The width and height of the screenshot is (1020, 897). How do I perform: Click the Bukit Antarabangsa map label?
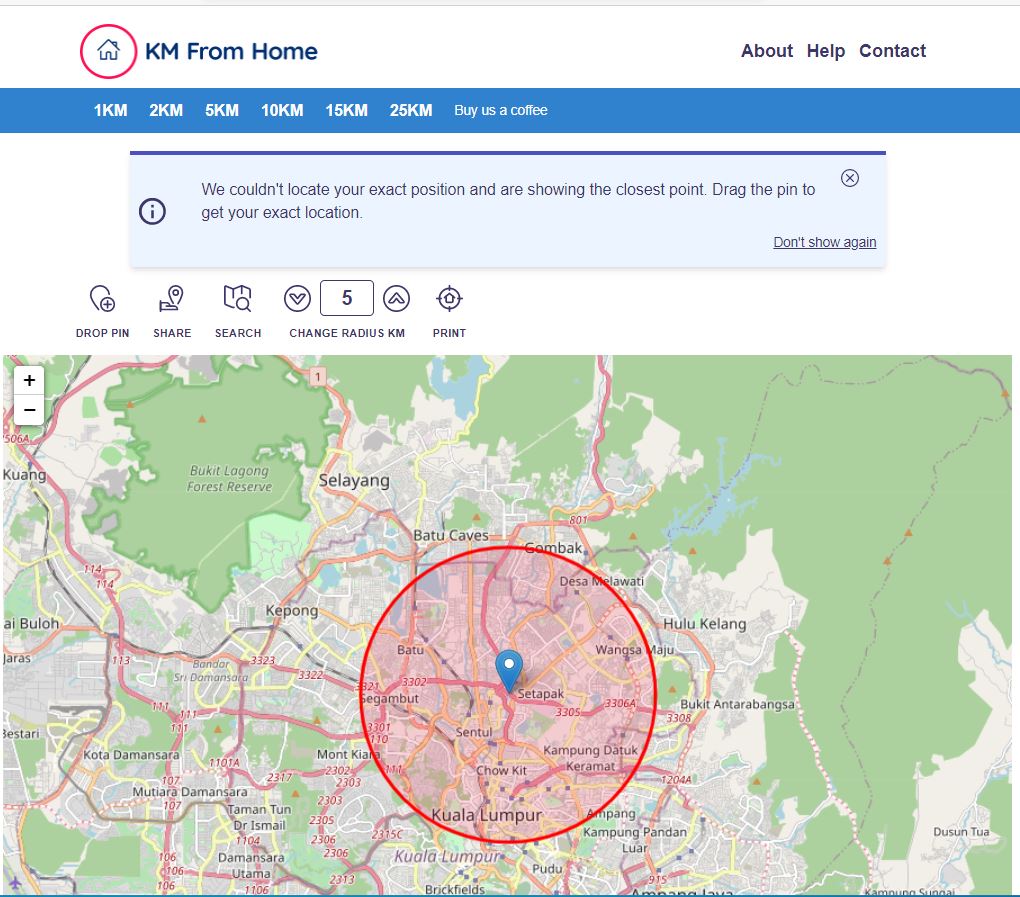(x=737, y=704)
